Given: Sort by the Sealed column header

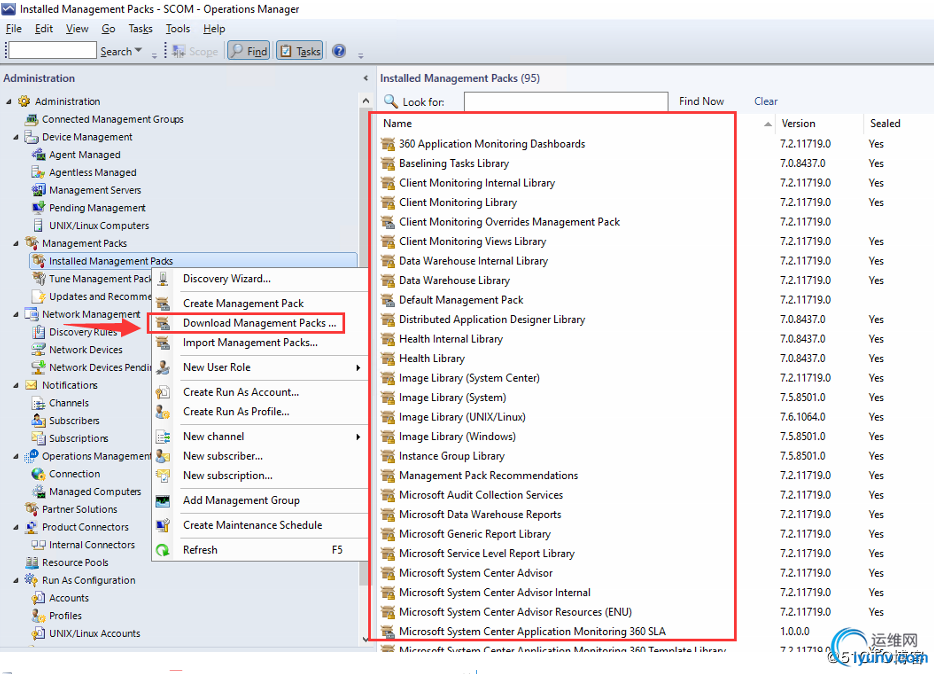Looking at the screenshot, I should (885, 123).
